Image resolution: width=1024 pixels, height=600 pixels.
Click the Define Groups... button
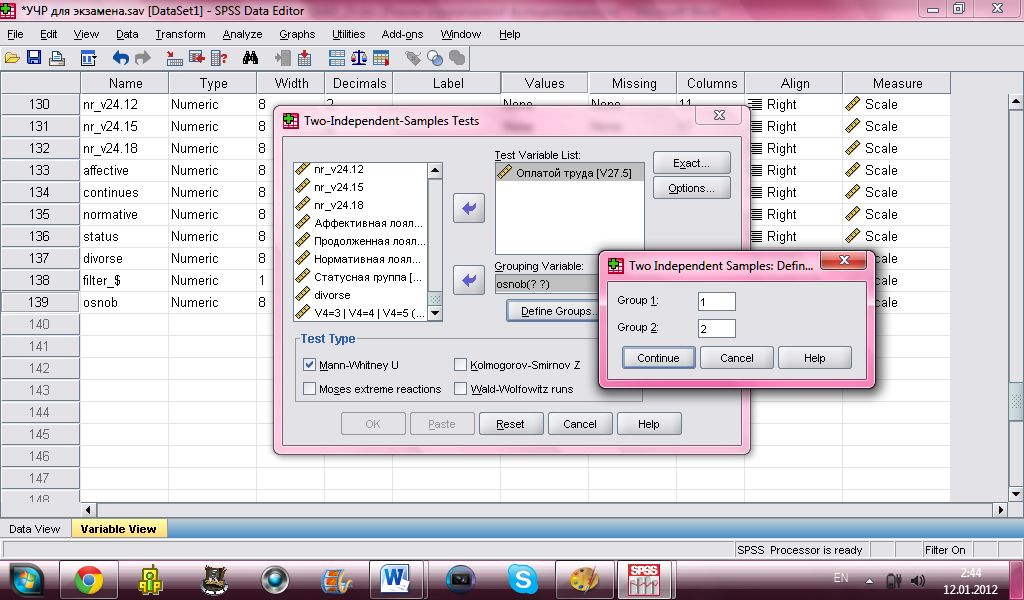click(x=553, y=311)
